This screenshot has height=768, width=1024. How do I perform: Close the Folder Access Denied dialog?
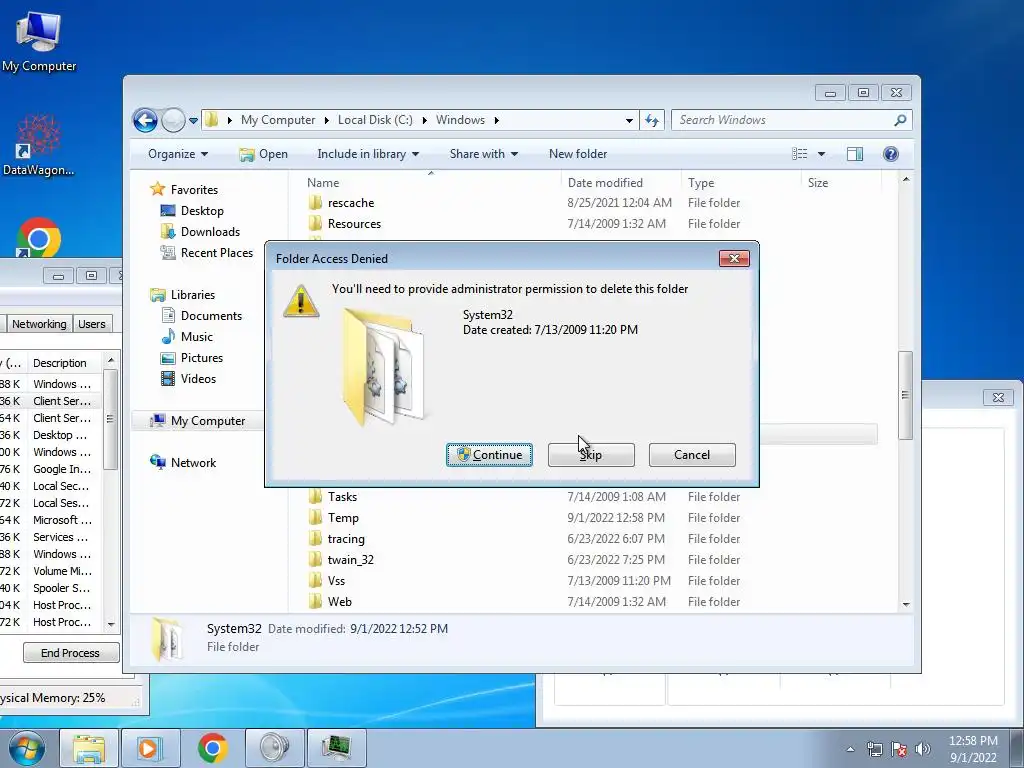click(734, 259)
